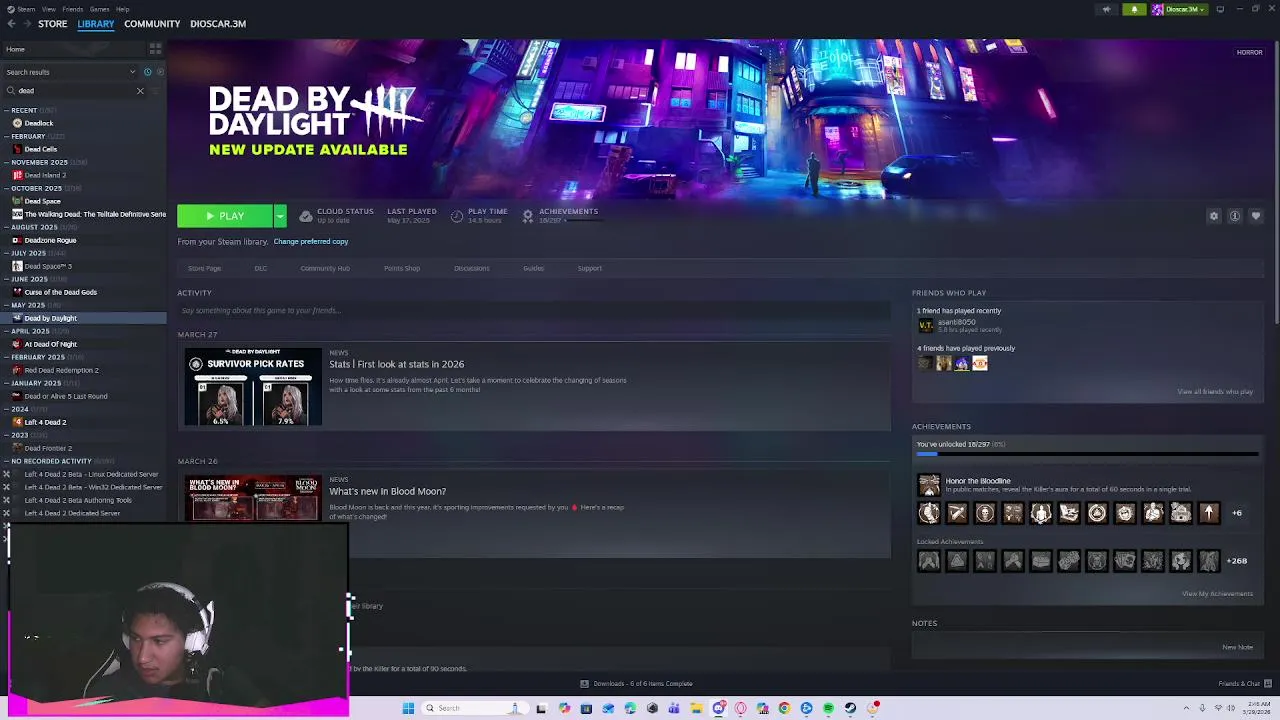This screenshot has width=1280, height=720.
Task: Open the Friends menu
Action: 73,9
